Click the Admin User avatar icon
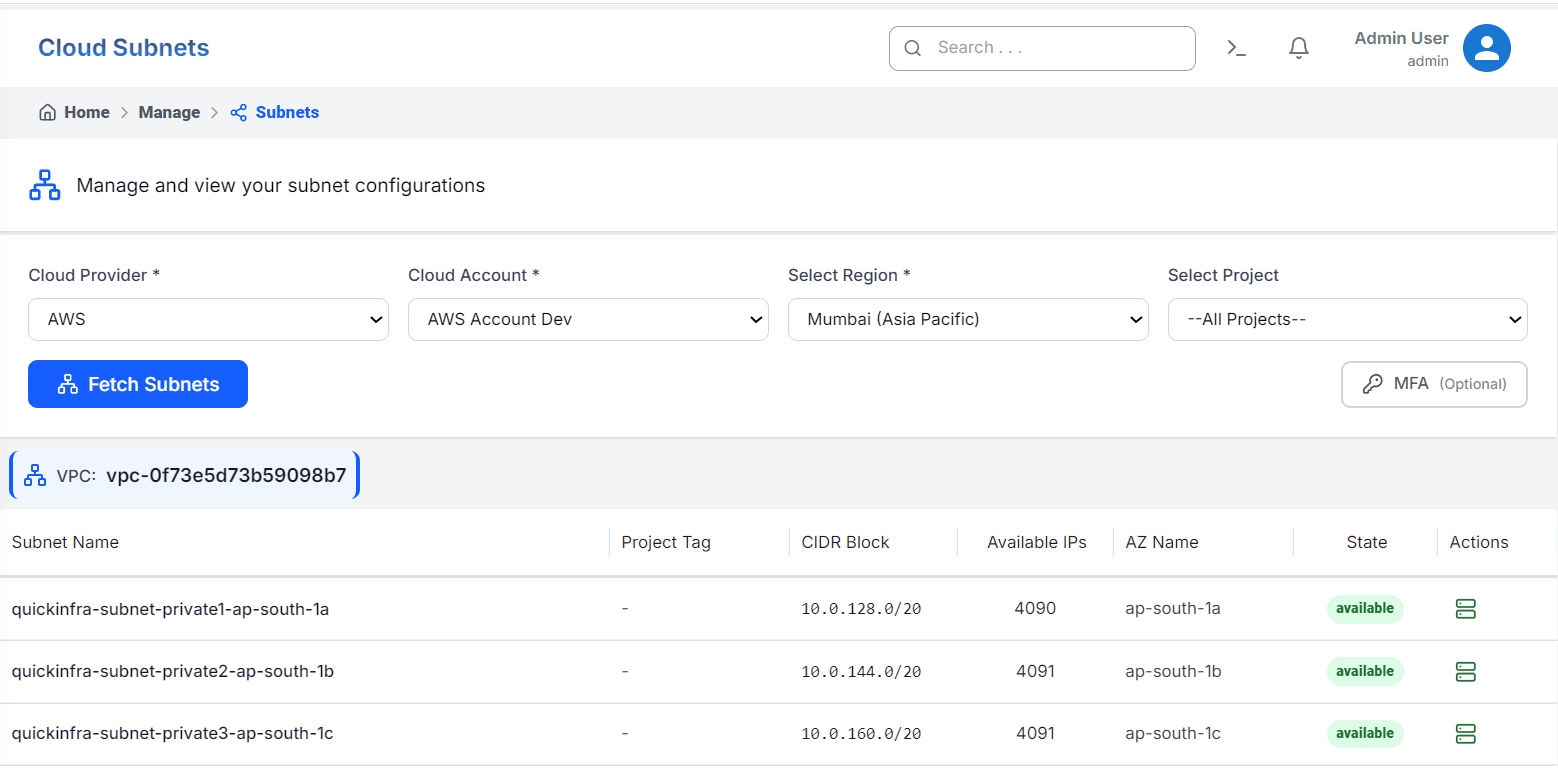 (x=1487, y=47)
